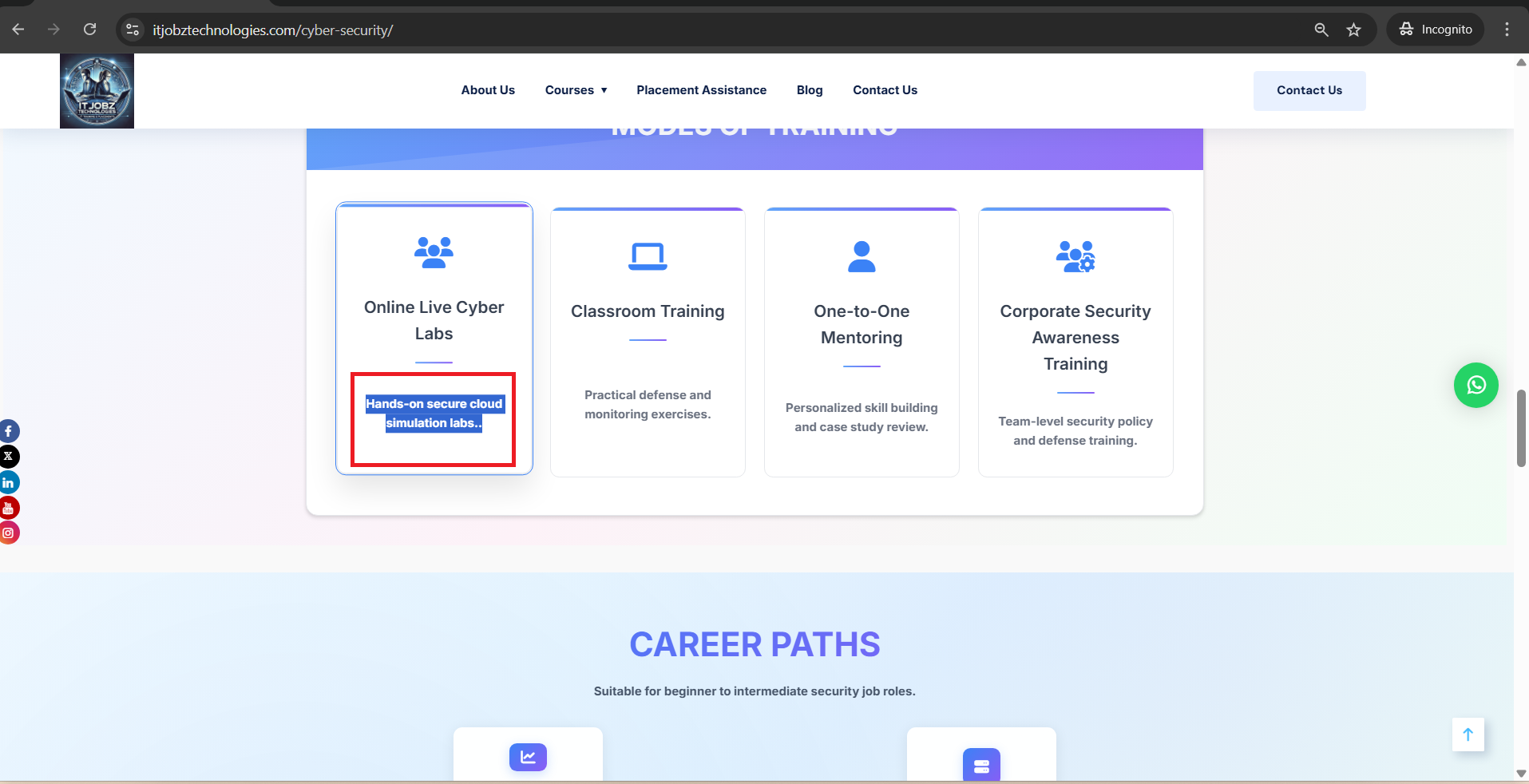Screen dimensions: 1529x784
Task: Click the scroll-to-top arrow button
Action: [1468, 735]
